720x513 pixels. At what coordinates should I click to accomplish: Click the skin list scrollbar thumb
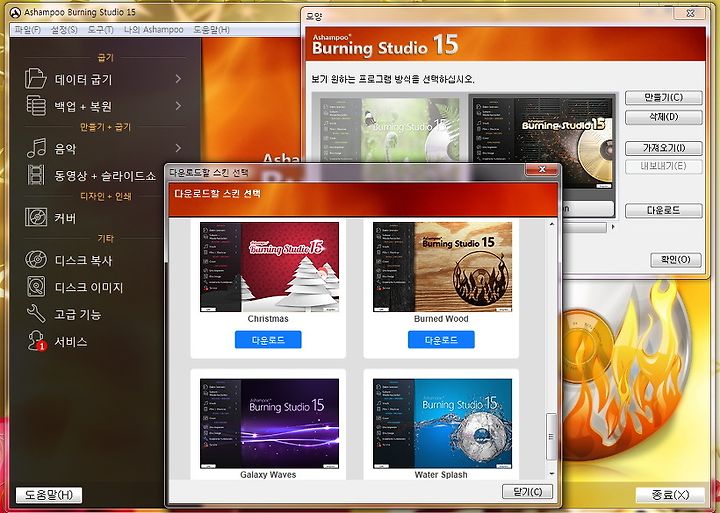[x=551, y=436]
